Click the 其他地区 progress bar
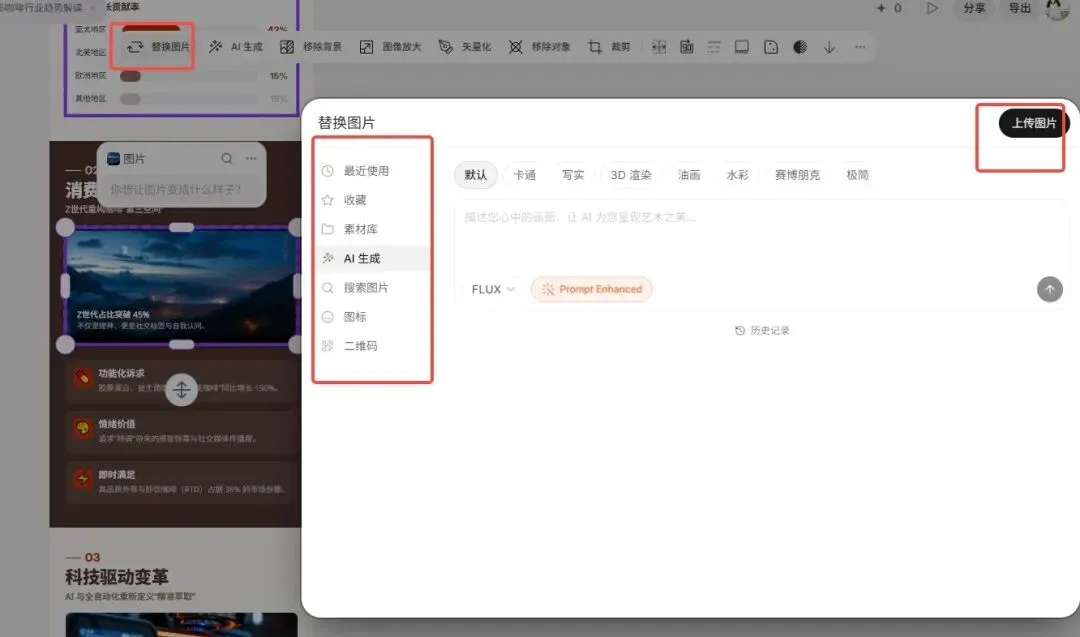 [x=188, y=99]
